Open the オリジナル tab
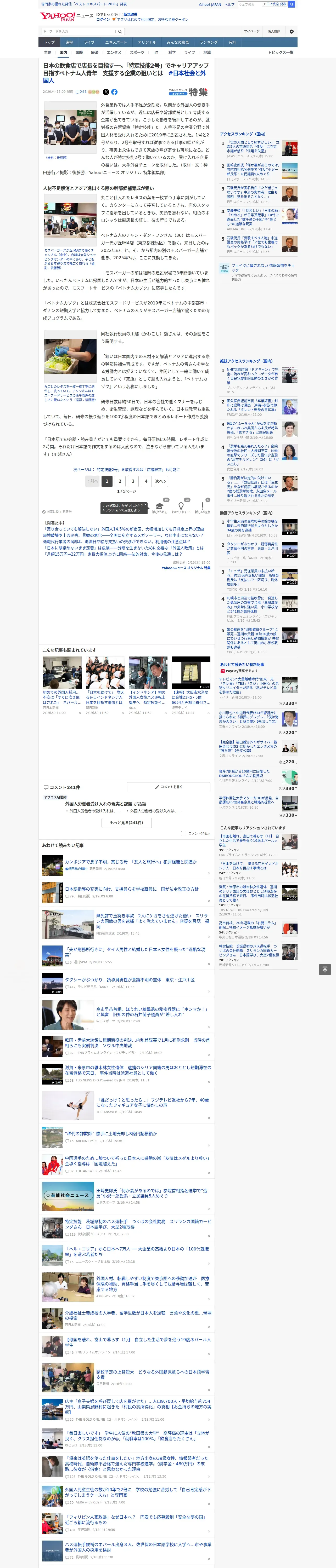 click(x=147, y=42)
